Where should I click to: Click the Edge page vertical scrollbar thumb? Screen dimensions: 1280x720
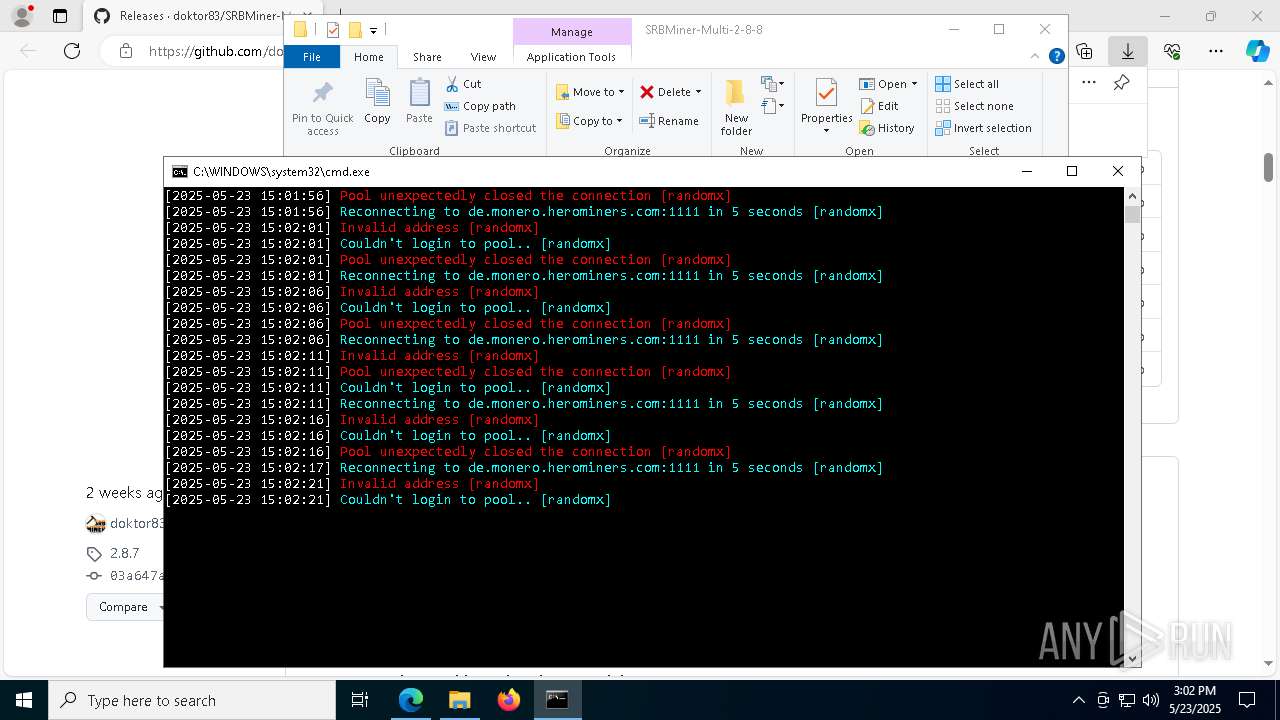click(x=1269, y=168)
